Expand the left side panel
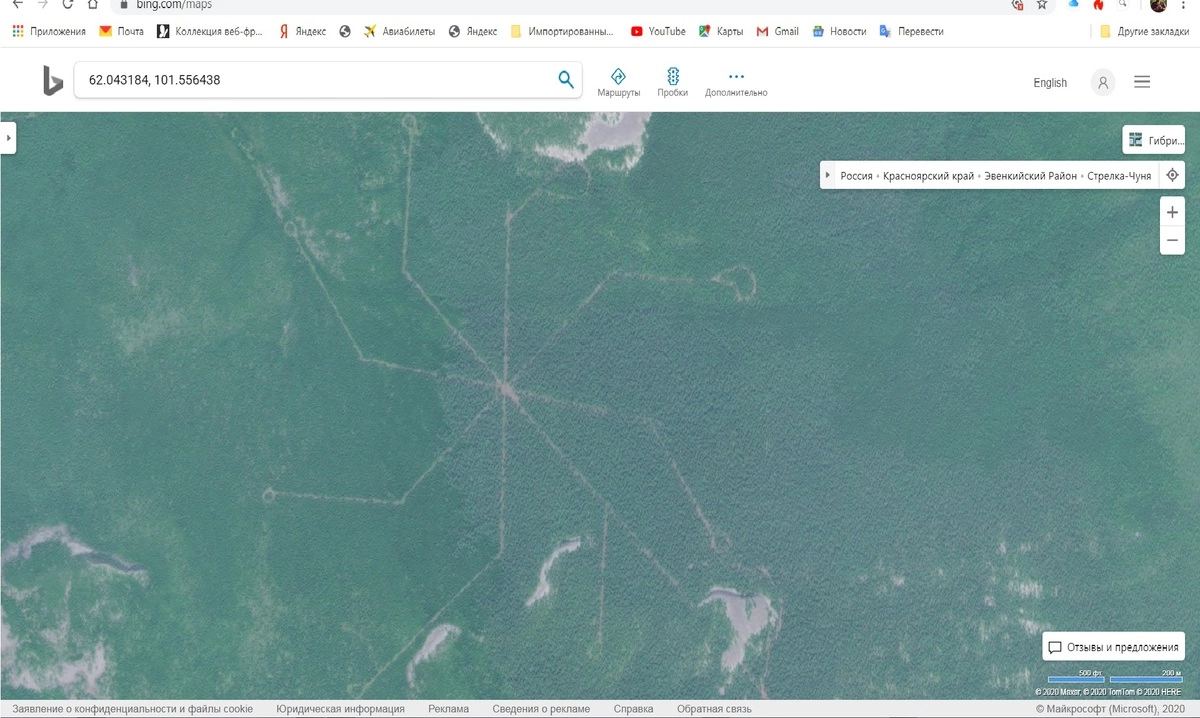This screenshot has height=718, width=1200. click(x=8, y=138)
